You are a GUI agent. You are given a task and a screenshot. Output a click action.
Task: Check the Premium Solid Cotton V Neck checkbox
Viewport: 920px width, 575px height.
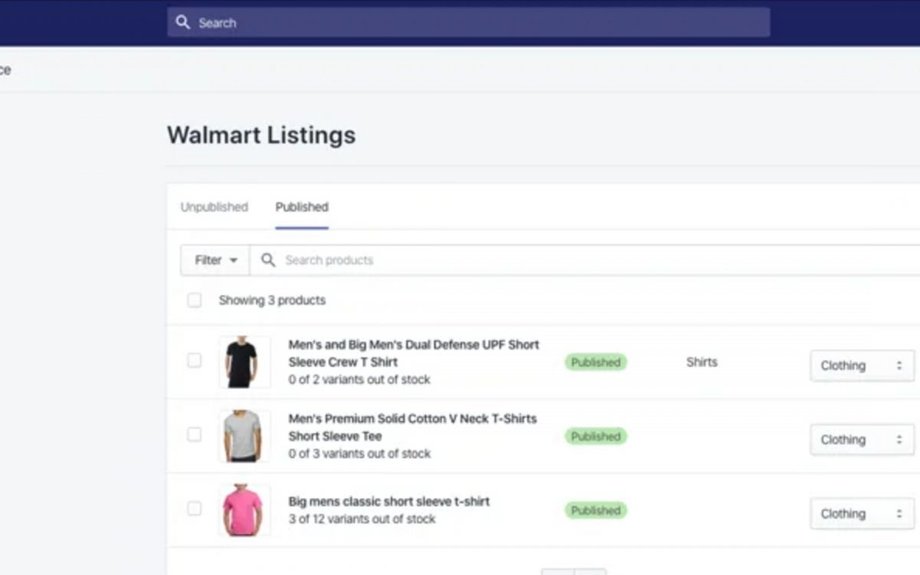[194, 434]
